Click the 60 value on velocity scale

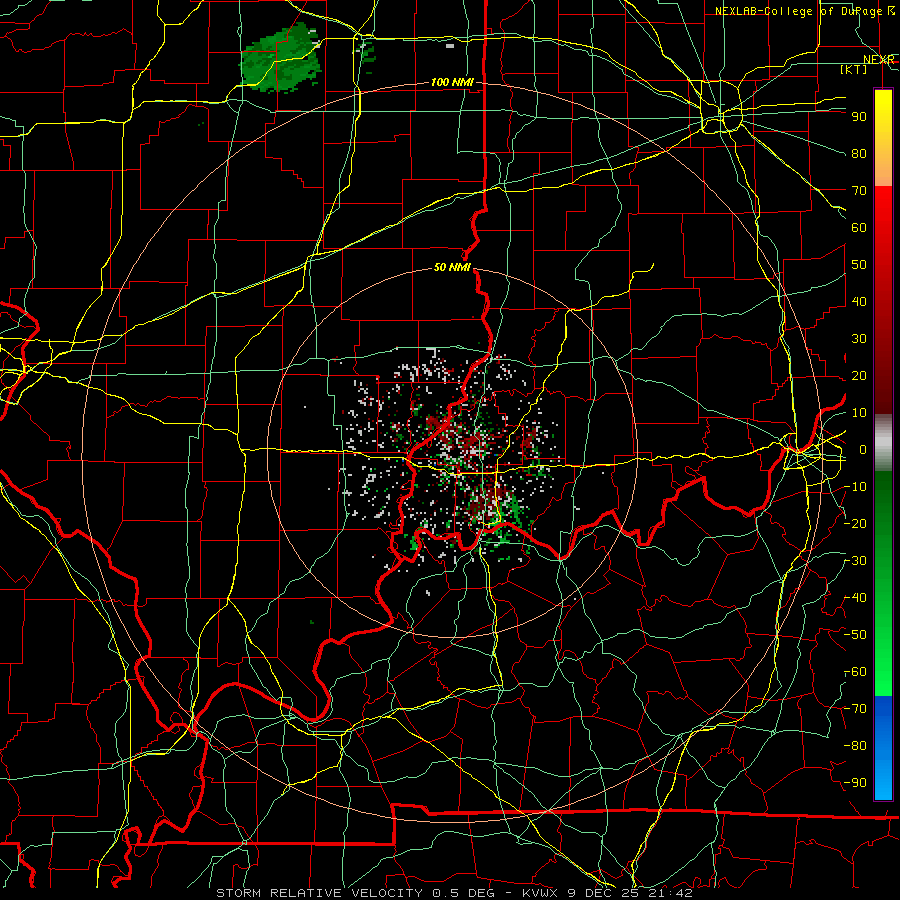click(x=859, y=228)
